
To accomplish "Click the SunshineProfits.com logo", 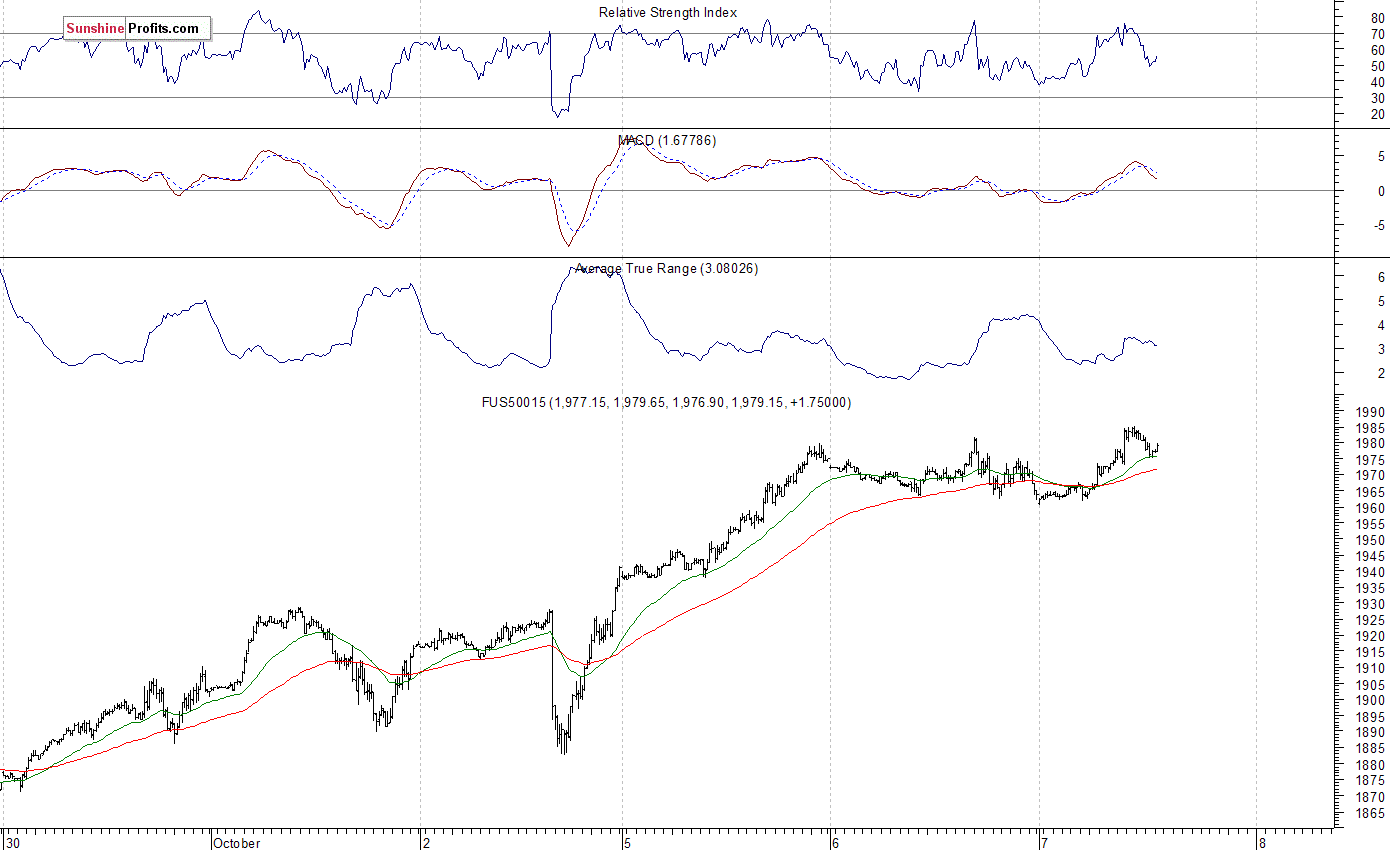I will coord(137,29).
